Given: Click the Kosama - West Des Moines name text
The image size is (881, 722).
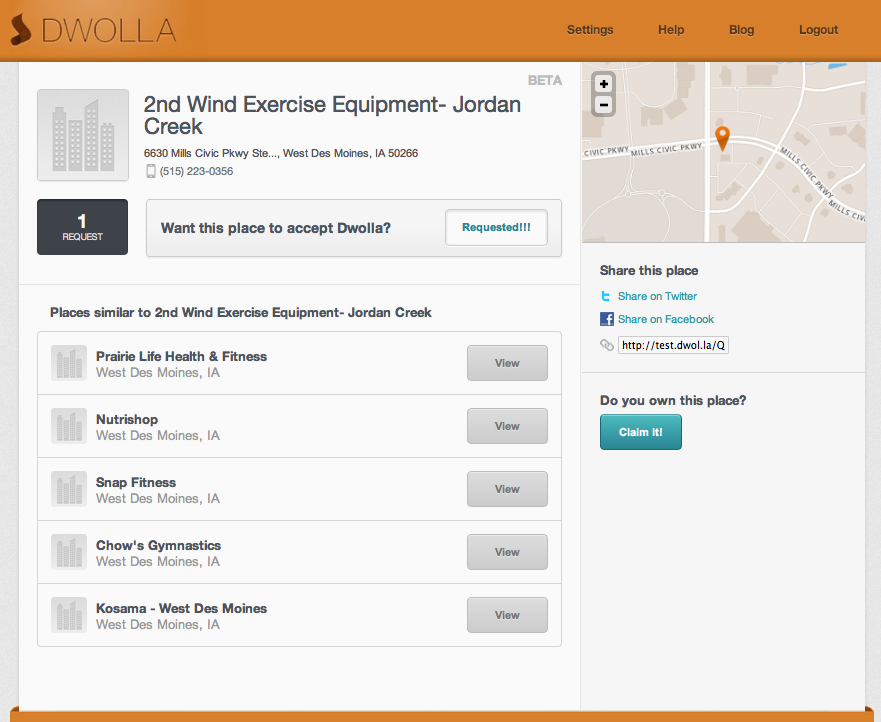Looking at the screenshot, I should point(181,608).
